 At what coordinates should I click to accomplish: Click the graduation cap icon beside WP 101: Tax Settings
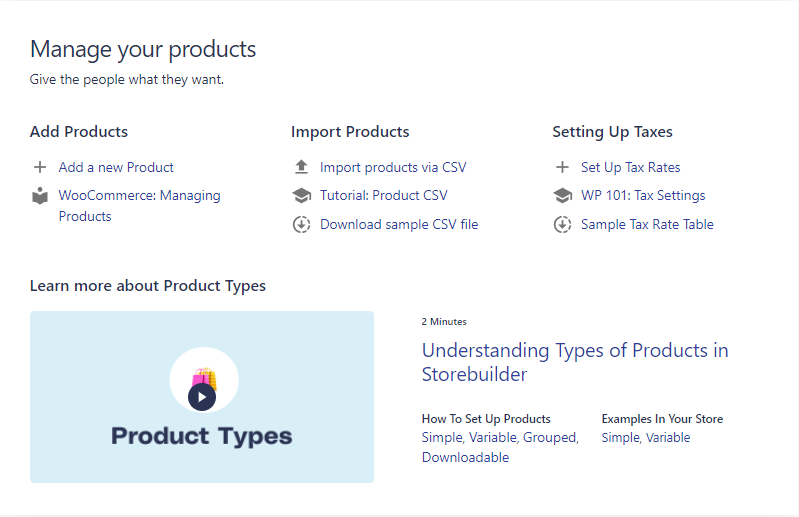[x=563, y=196]
